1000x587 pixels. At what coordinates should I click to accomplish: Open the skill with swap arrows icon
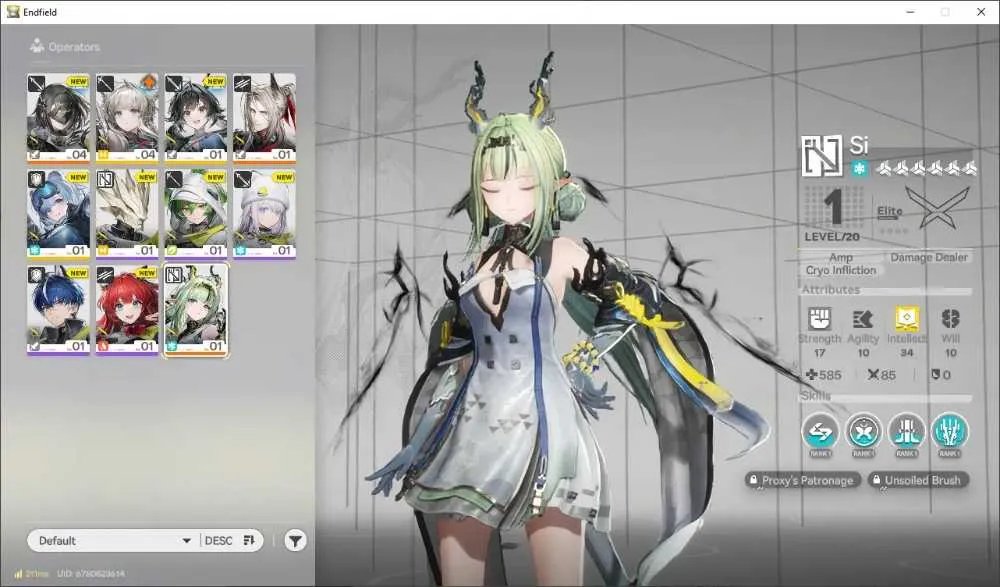(820, 432)
